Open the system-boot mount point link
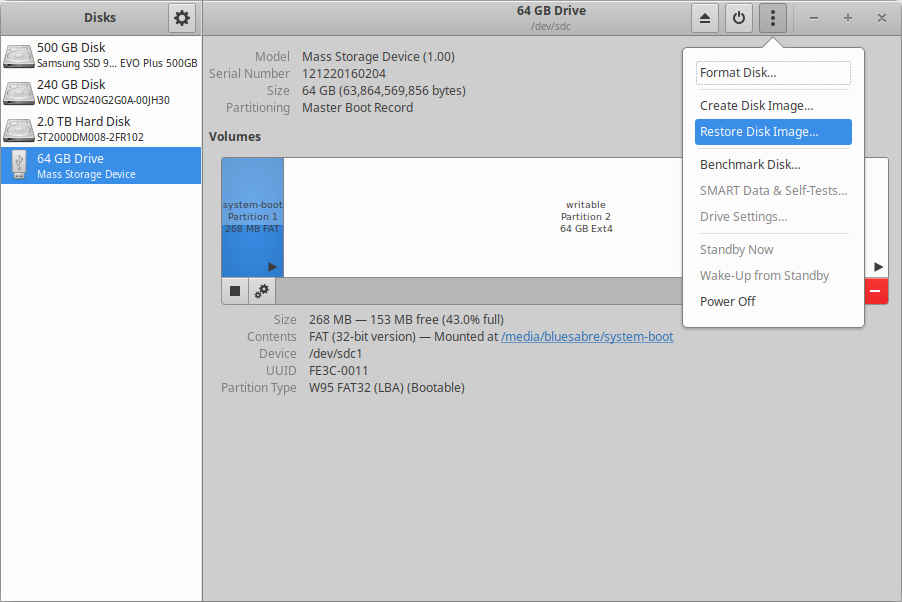This screenshot has width=902, height=602. pyautogui.click(x=587, y=336)
